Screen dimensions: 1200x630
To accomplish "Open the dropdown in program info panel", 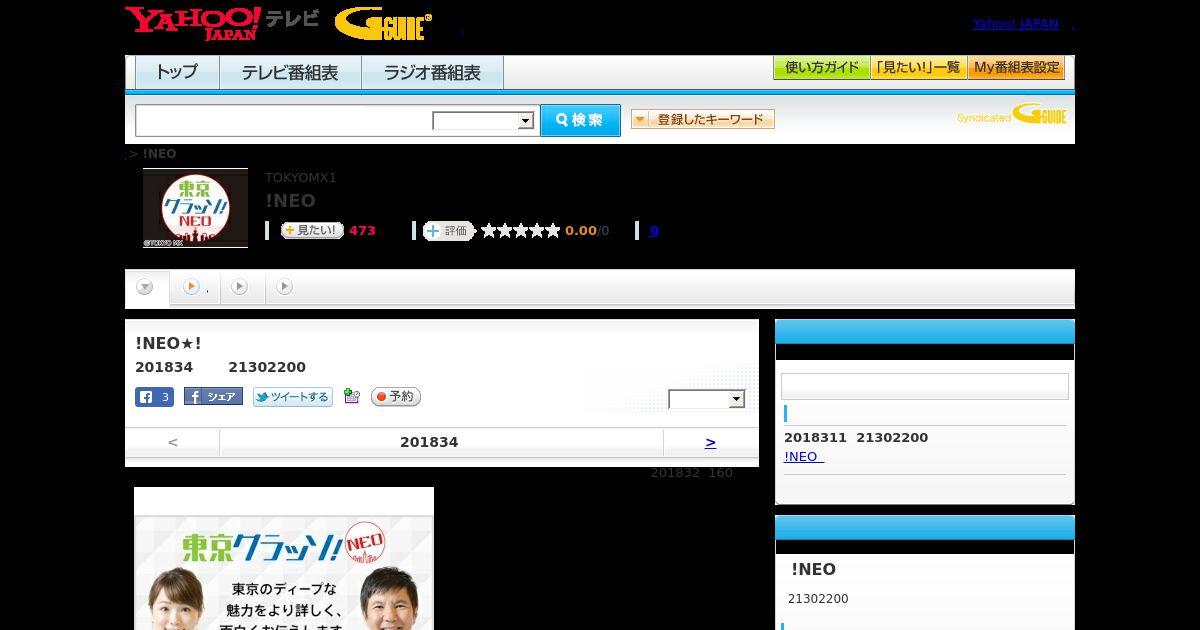I will coord(707,399).
